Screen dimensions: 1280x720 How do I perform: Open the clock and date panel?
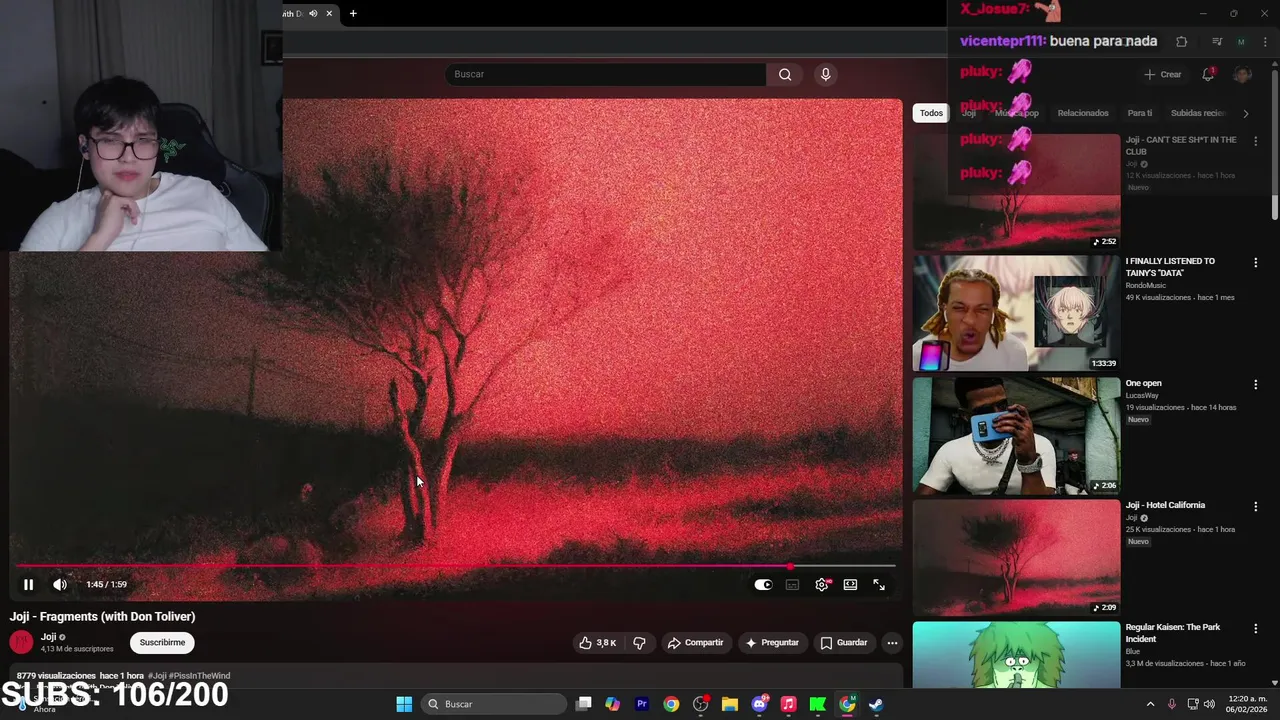pos(1247,704)
